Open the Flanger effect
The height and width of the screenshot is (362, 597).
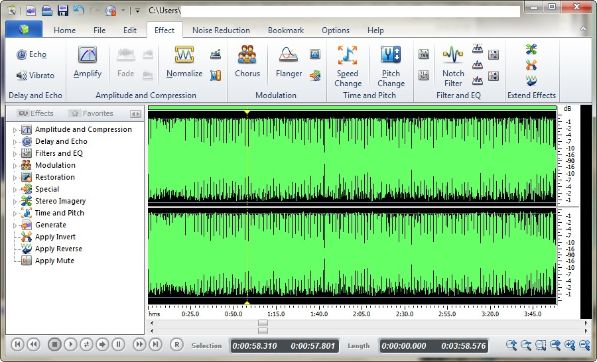tap(289, 62)
